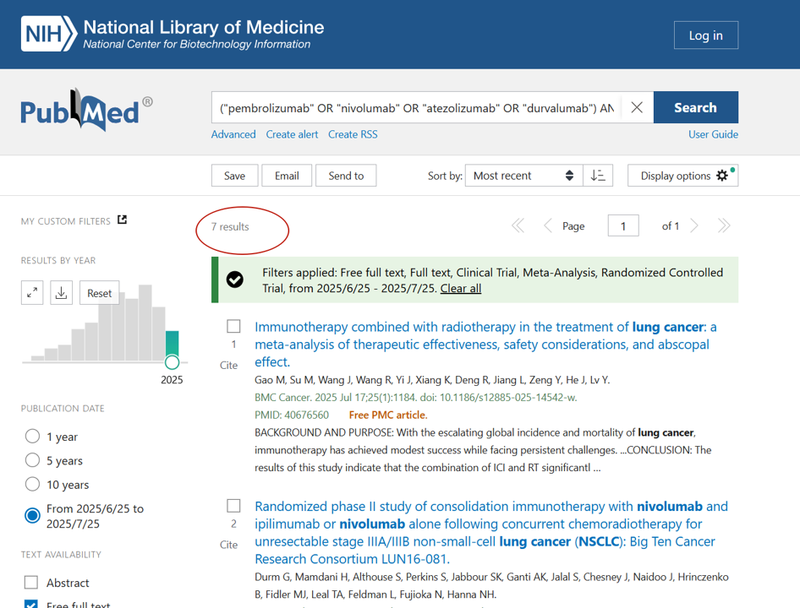Open the Send to dropdown

[x=346, y=175]
